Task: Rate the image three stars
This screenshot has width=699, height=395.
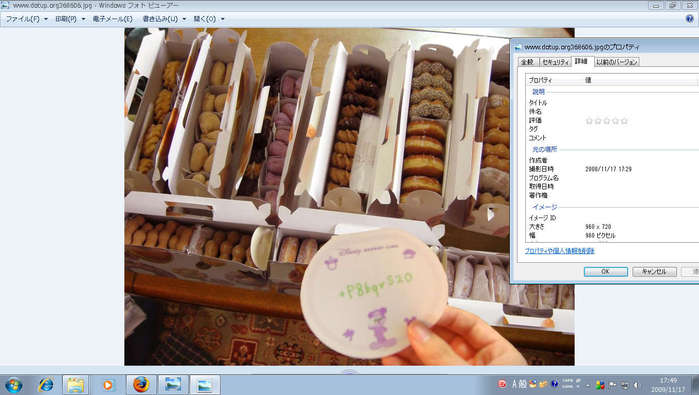Action: tap(607, 121)
